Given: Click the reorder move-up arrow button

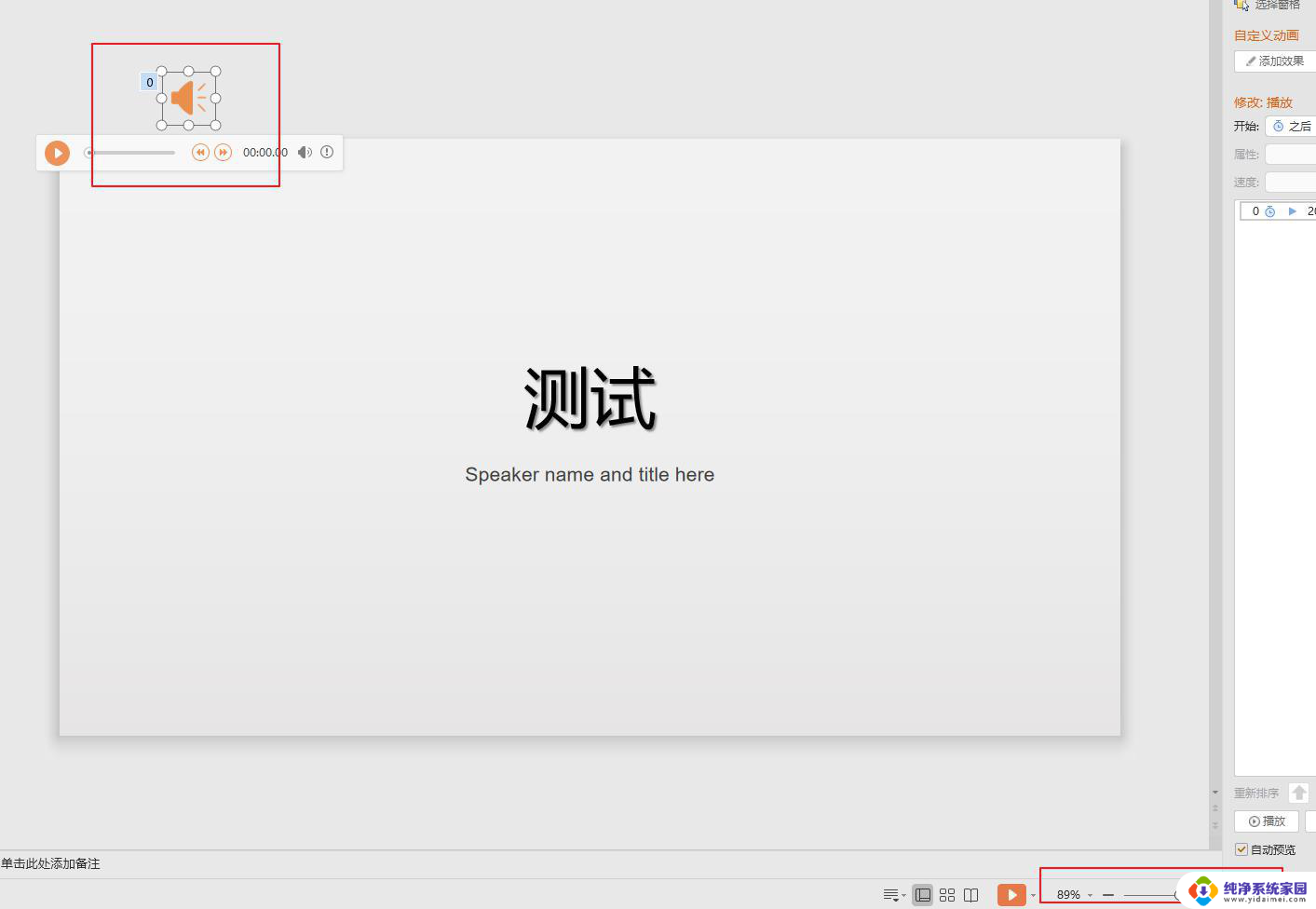Looking at the screenshot, I should click(x=1299, y=793).
